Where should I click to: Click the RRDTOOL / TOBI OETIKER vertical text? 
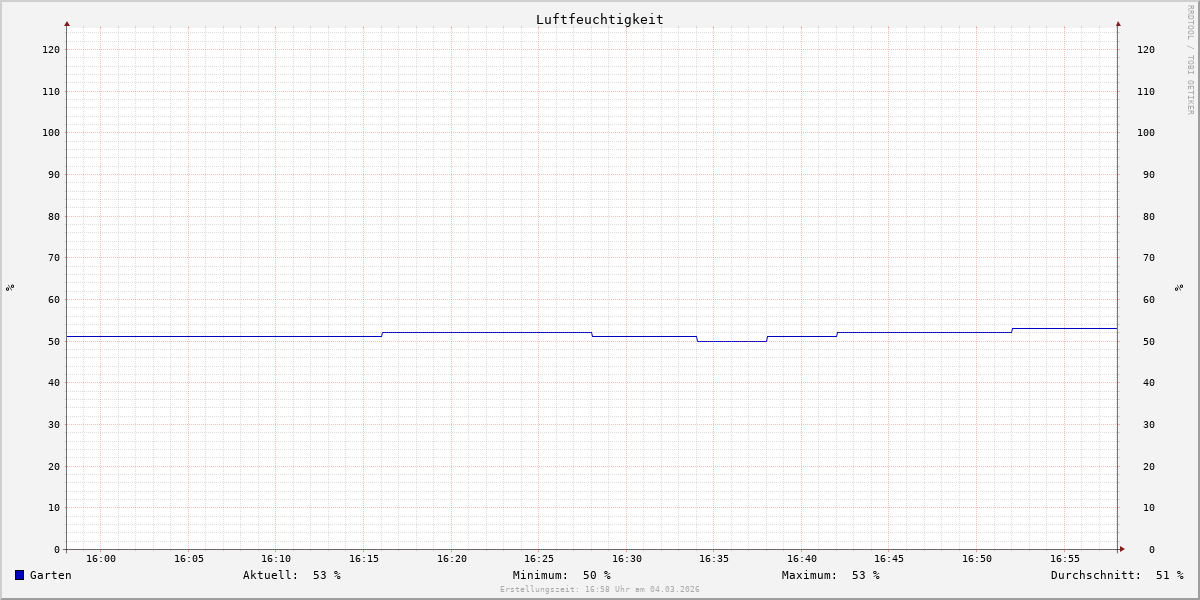1190,59
